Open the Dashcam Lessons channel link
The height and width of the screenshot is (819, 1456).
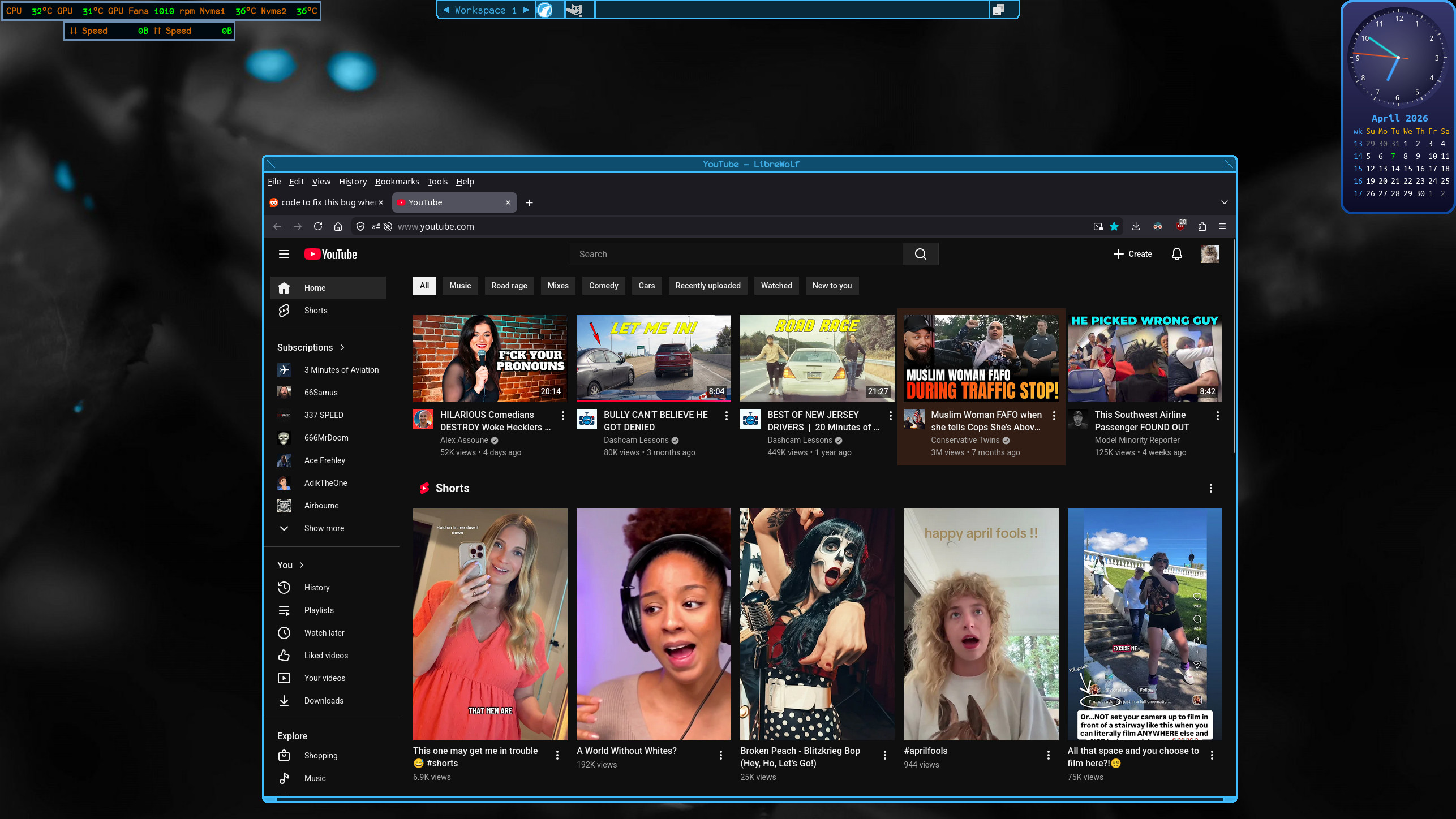pyautogui.click(x=635, y=440)
